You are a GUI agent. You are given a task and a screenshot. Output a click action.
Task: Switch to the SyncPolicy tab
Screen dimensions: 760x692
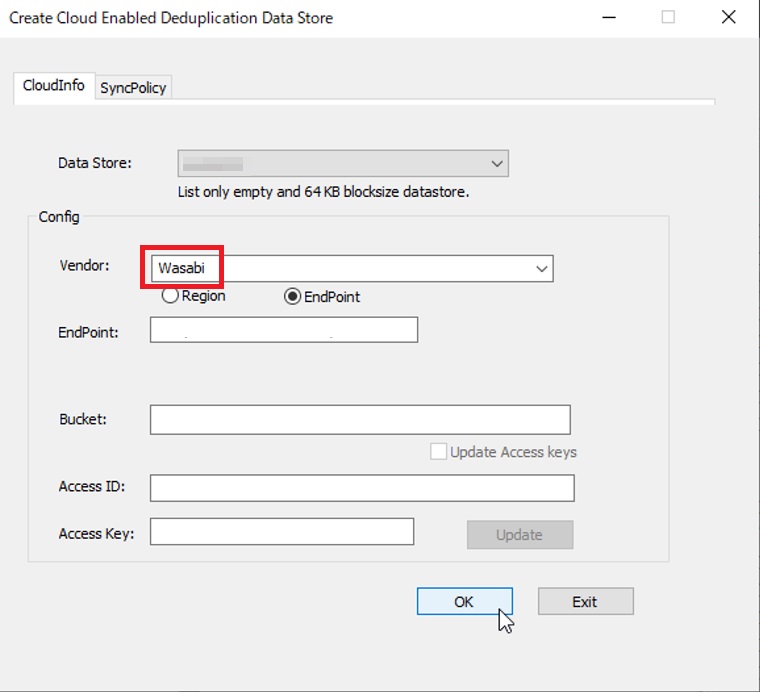(x=134, y=88)
